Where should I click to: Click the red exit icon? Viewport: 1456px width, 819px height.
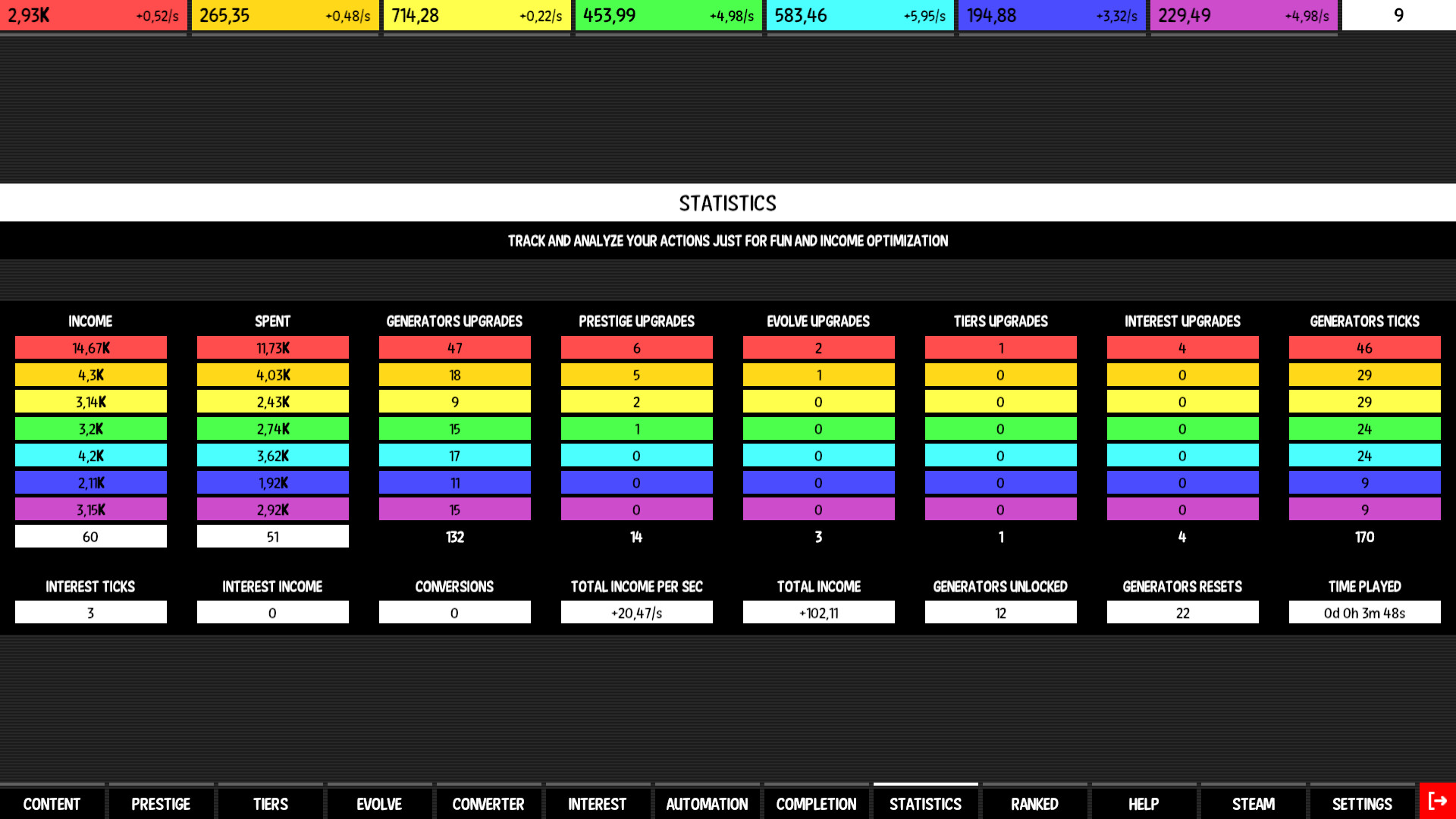point(1437,802)
